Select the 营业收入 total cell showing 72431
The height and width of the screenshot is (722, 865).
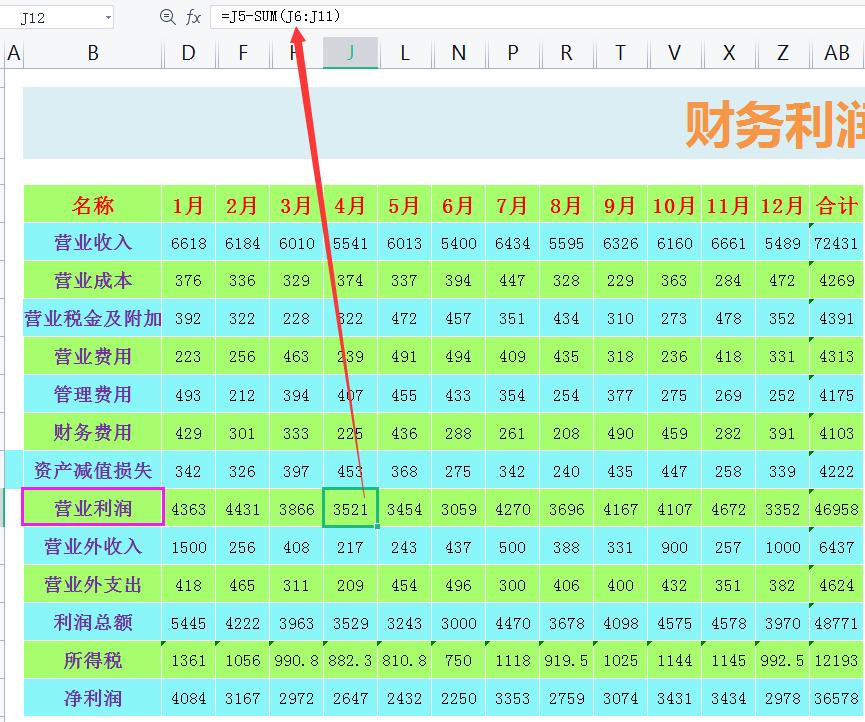coord(836,242)
